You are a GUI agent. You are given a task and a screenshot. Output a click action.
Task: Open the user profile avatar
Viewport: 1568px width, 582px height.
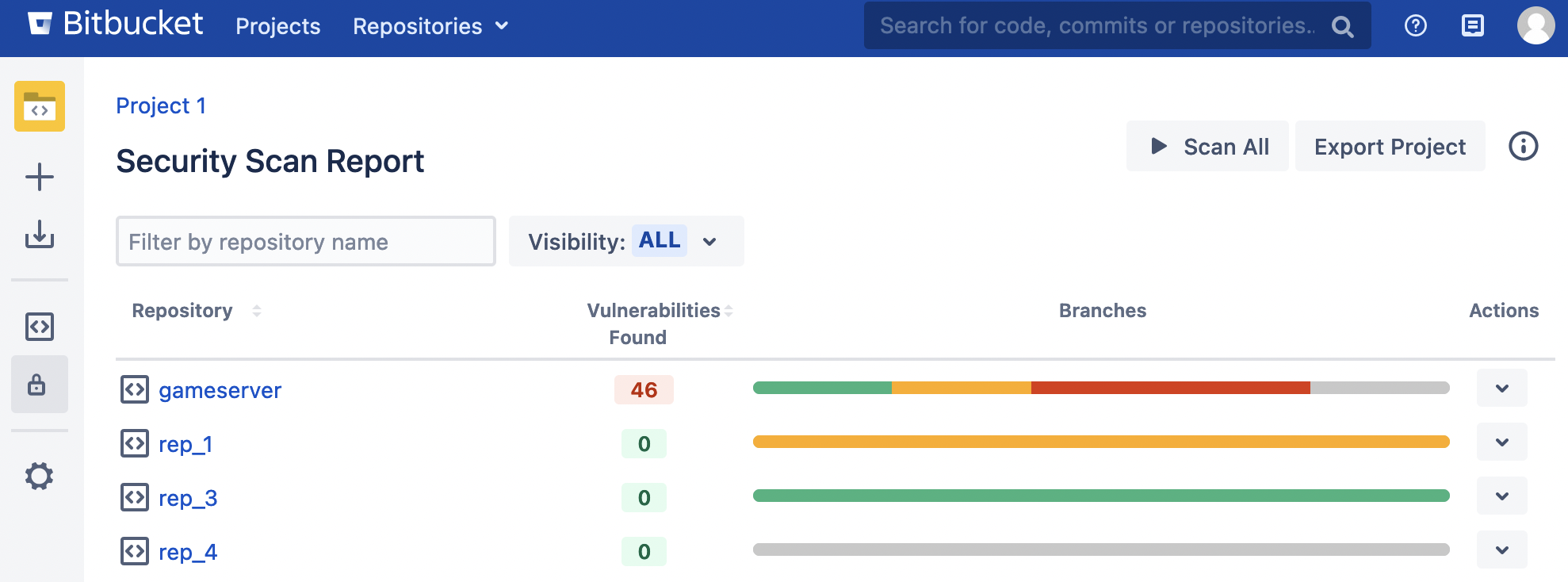[1535, 26]
